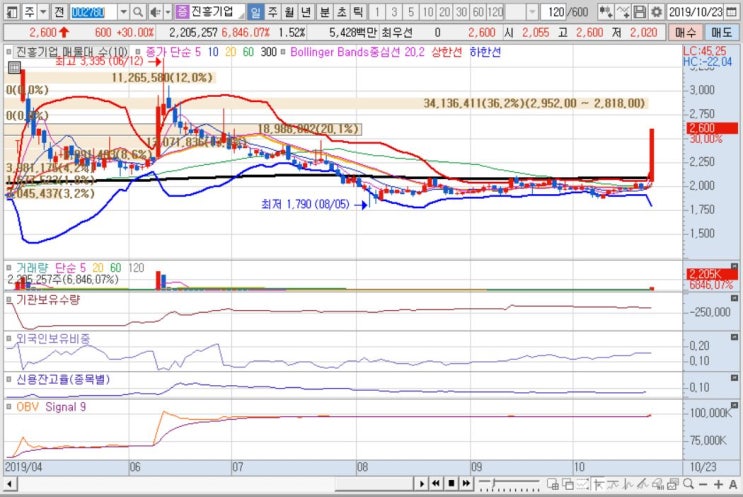The height and width of the screenshot is (497, 743).
Task: Select the 년 yearly period tab
Action: (306, 11)
